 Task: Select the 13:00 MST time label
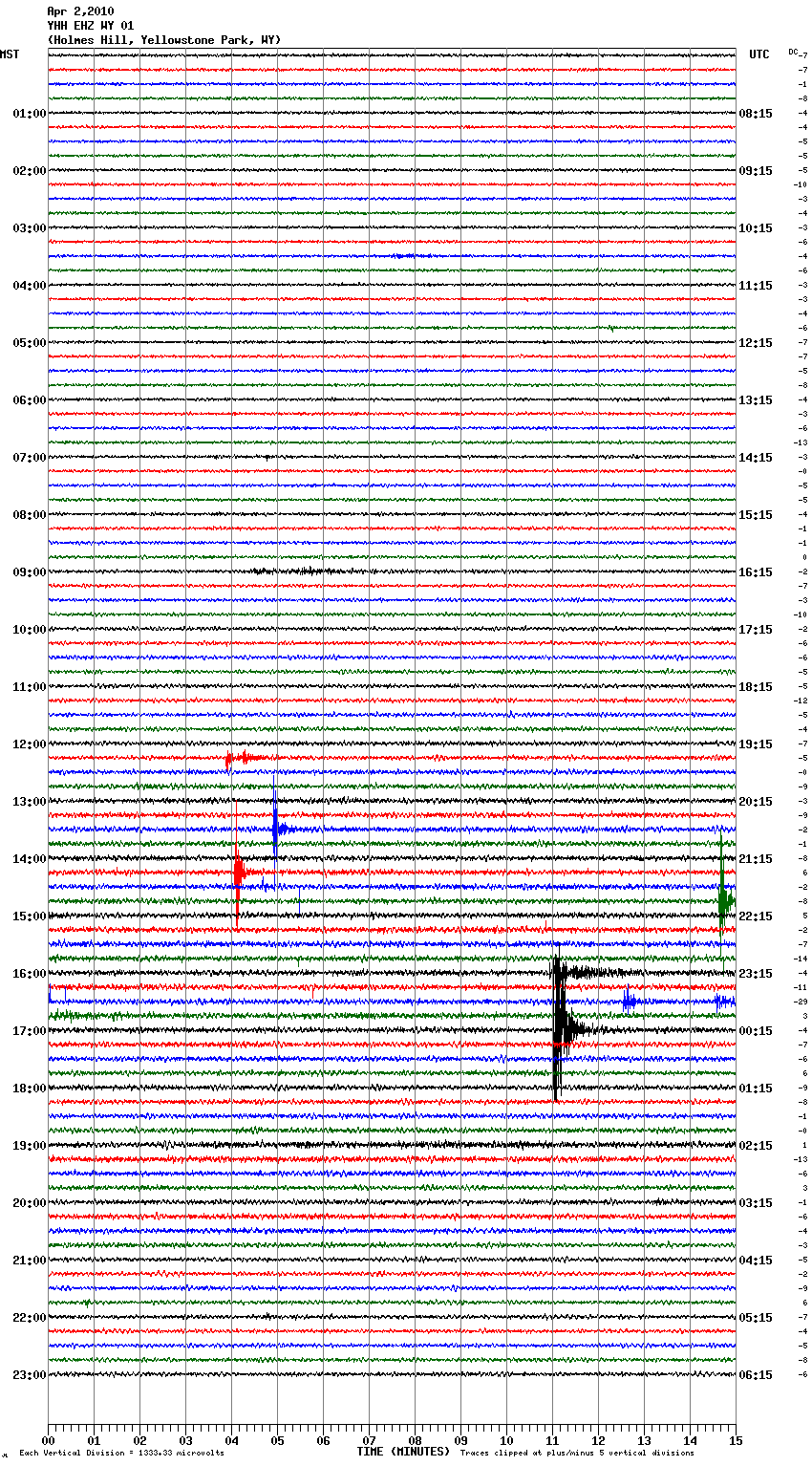[30, 802]
